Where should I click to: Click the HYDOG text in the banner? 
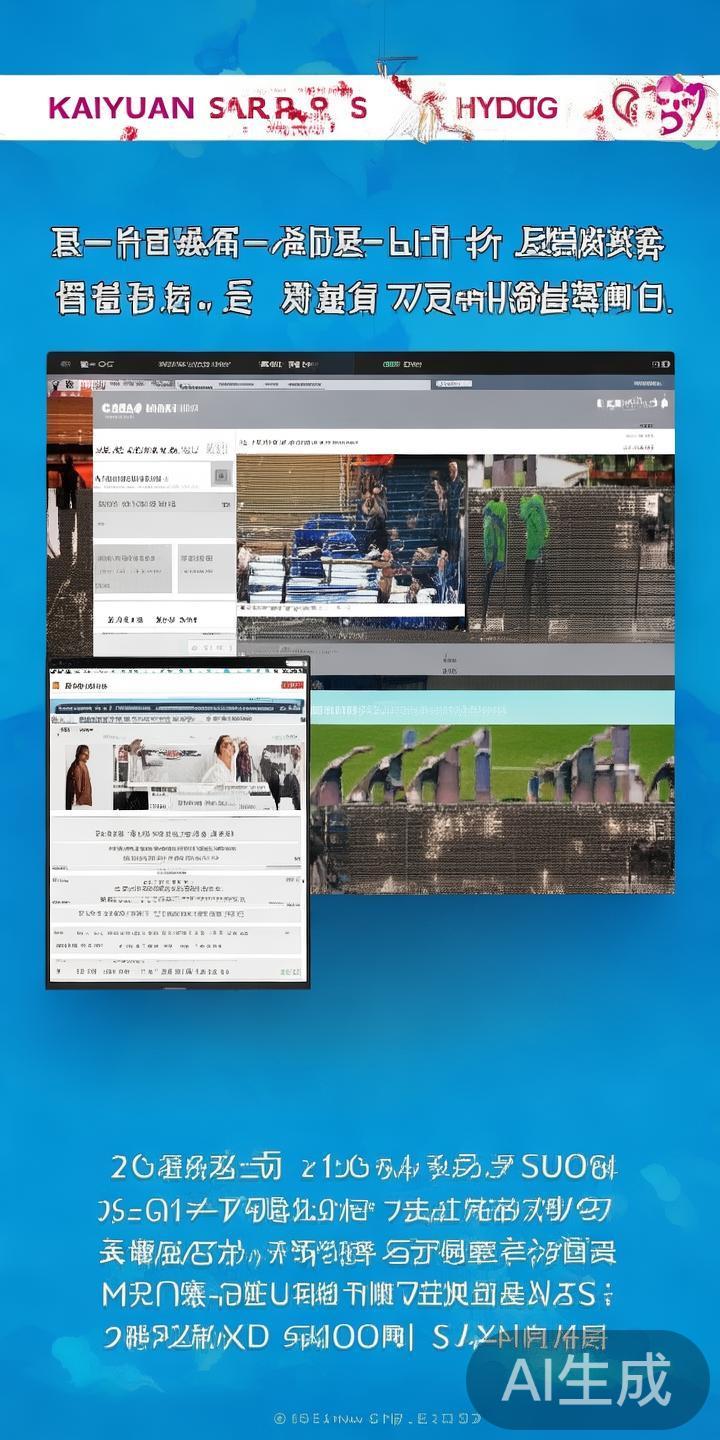[506, 108]
